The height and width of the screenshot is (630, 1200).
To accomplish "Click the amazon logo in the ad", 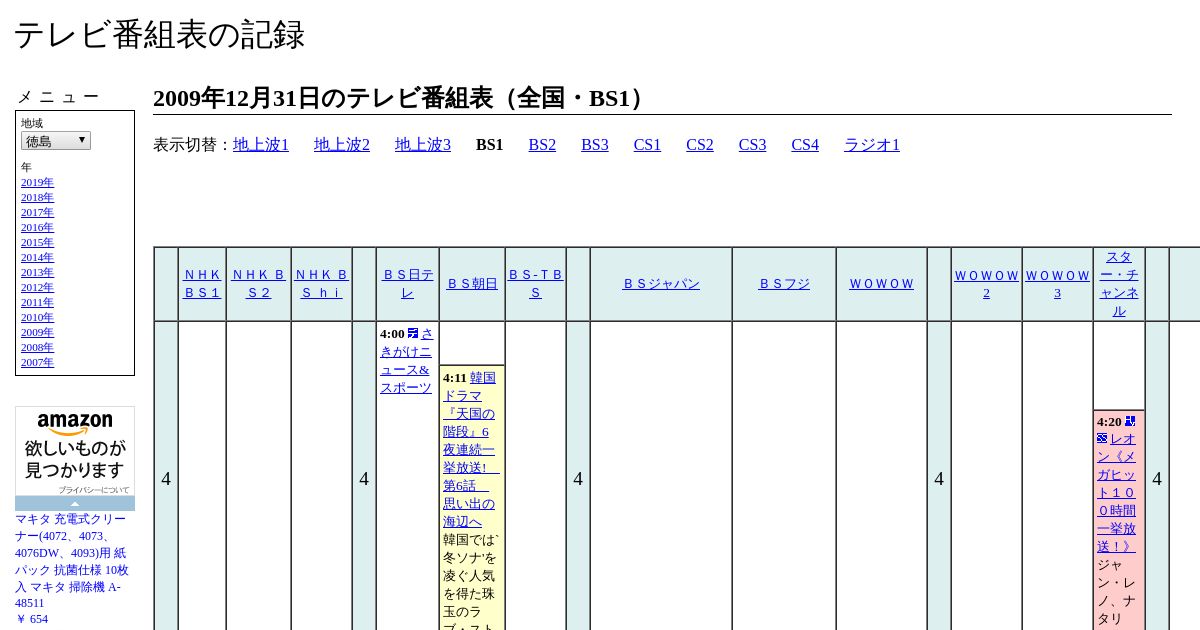I will [x=75, y=423].
